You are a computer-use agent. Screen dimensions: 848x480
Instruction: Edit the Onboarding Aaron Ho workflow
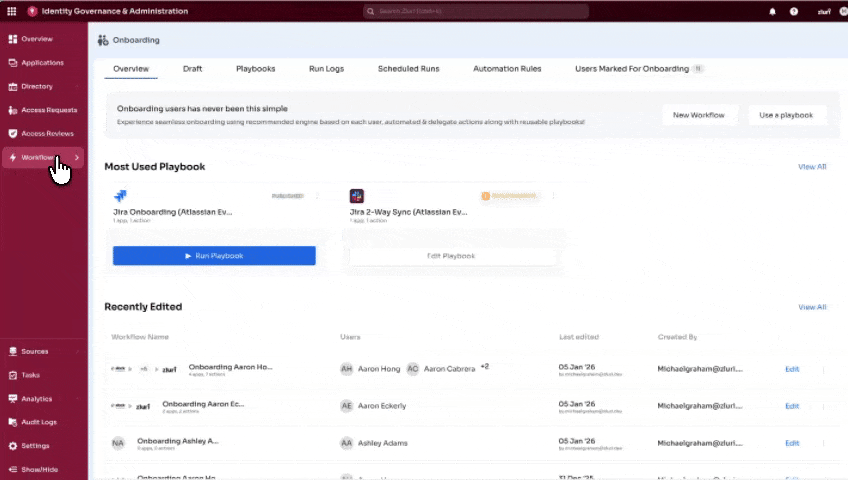coord(792,369)
